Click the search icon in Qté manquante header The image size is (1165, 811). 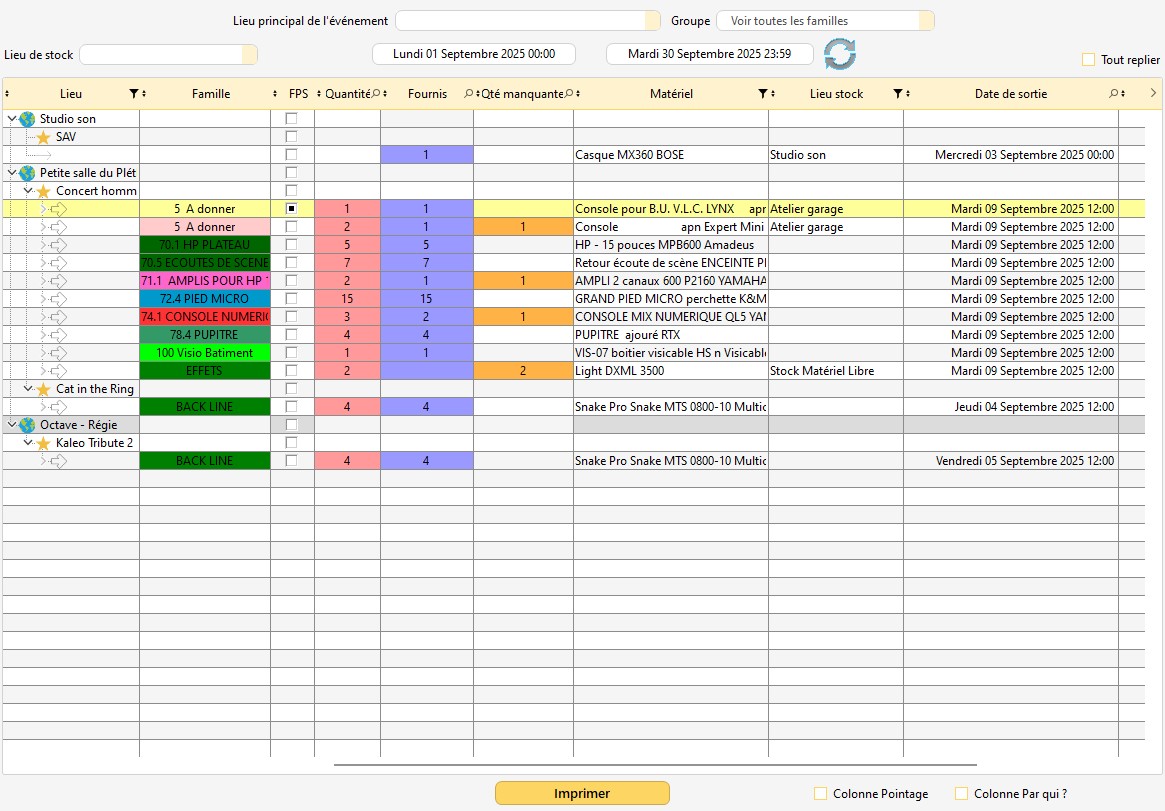(568, 94)
